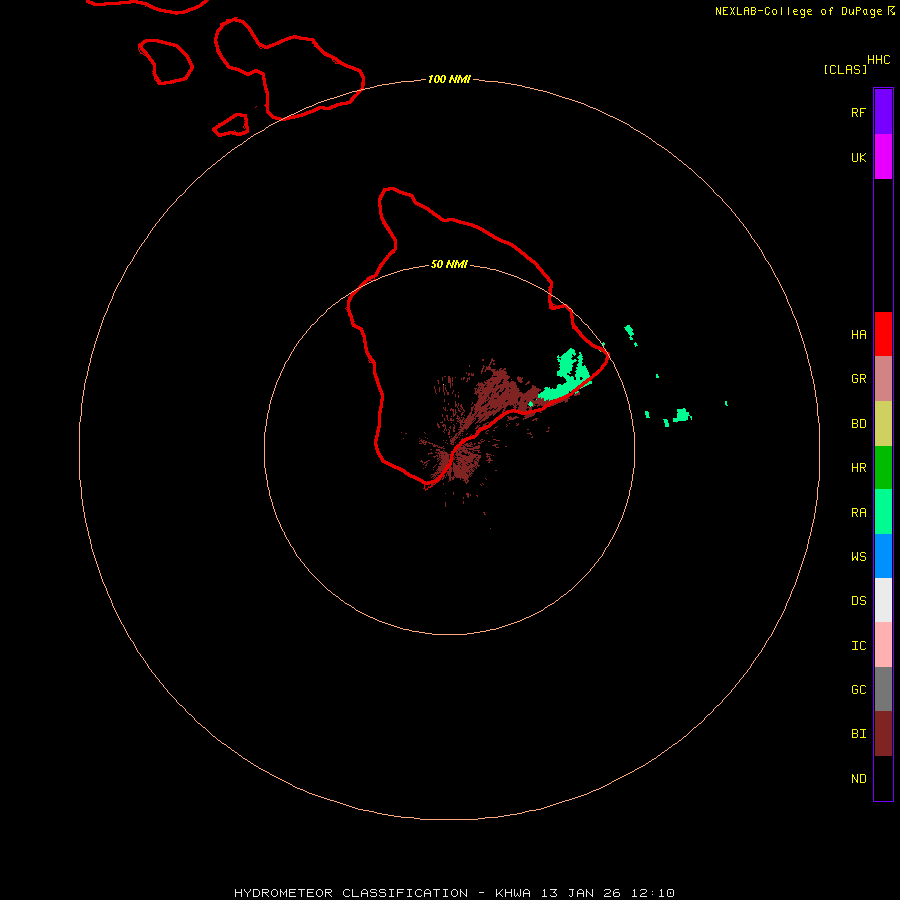900x900 pixels.
Task: Click the IC legend label
Action: point(858,646)
